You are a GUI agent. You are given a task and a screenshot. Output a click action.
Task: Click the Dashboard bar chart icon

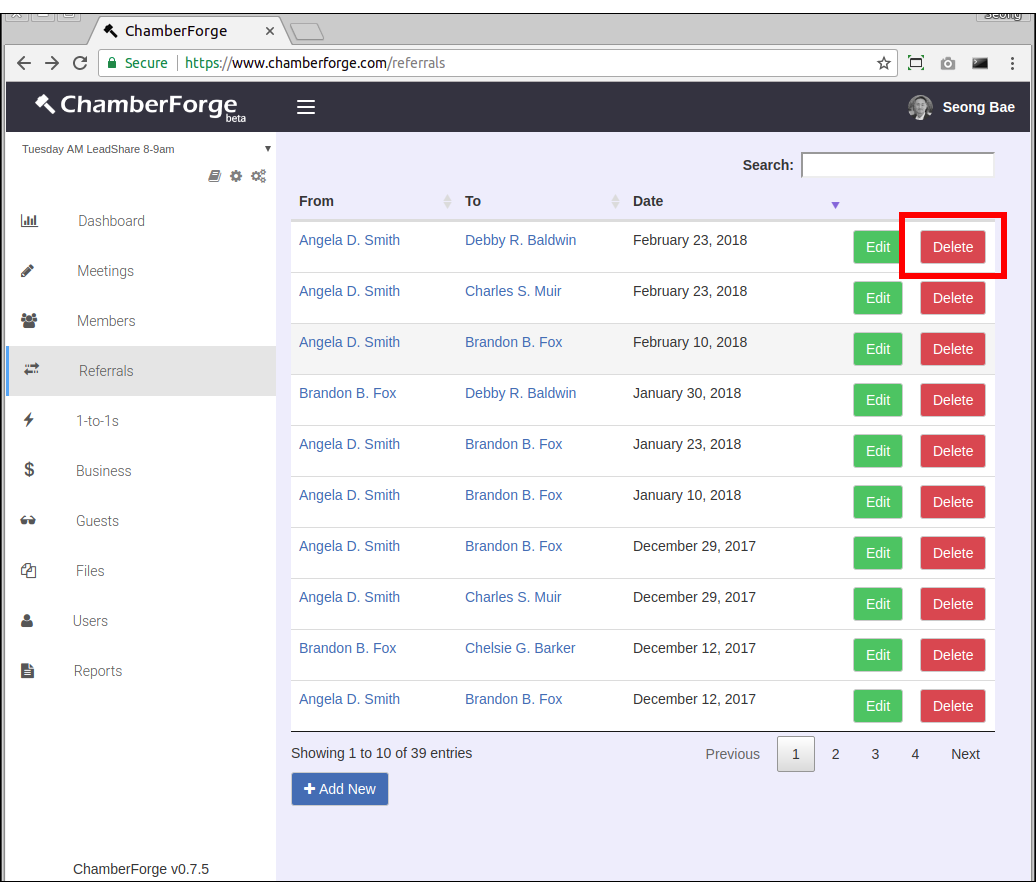pyautogui.click(x=29, y=221)
